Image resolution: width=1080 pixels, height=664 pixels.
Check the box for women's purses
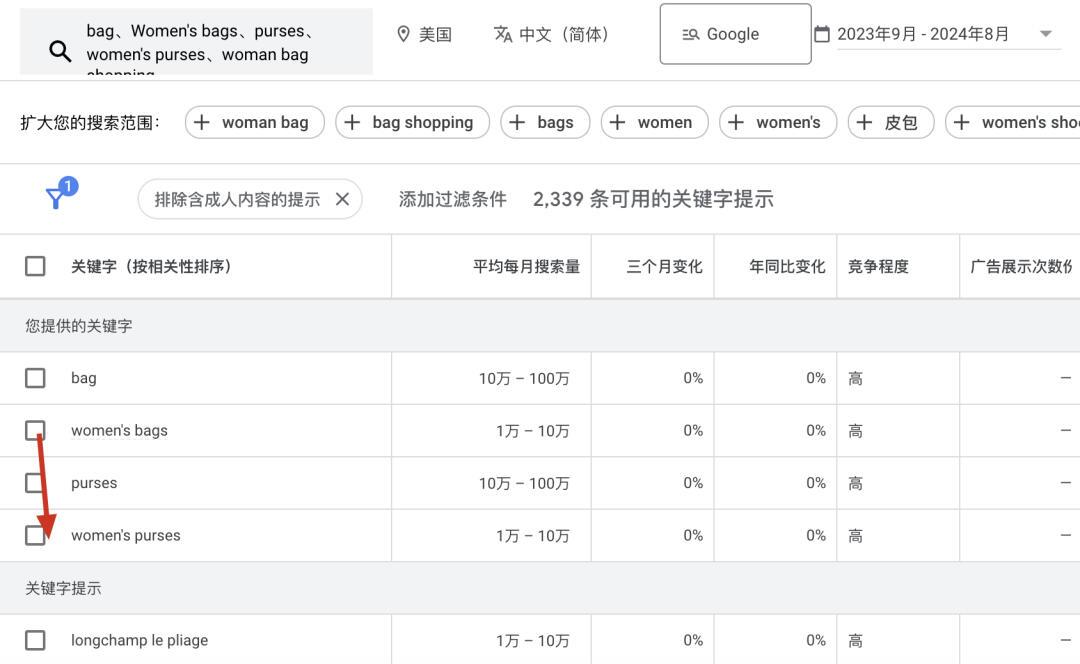point(35,535)
